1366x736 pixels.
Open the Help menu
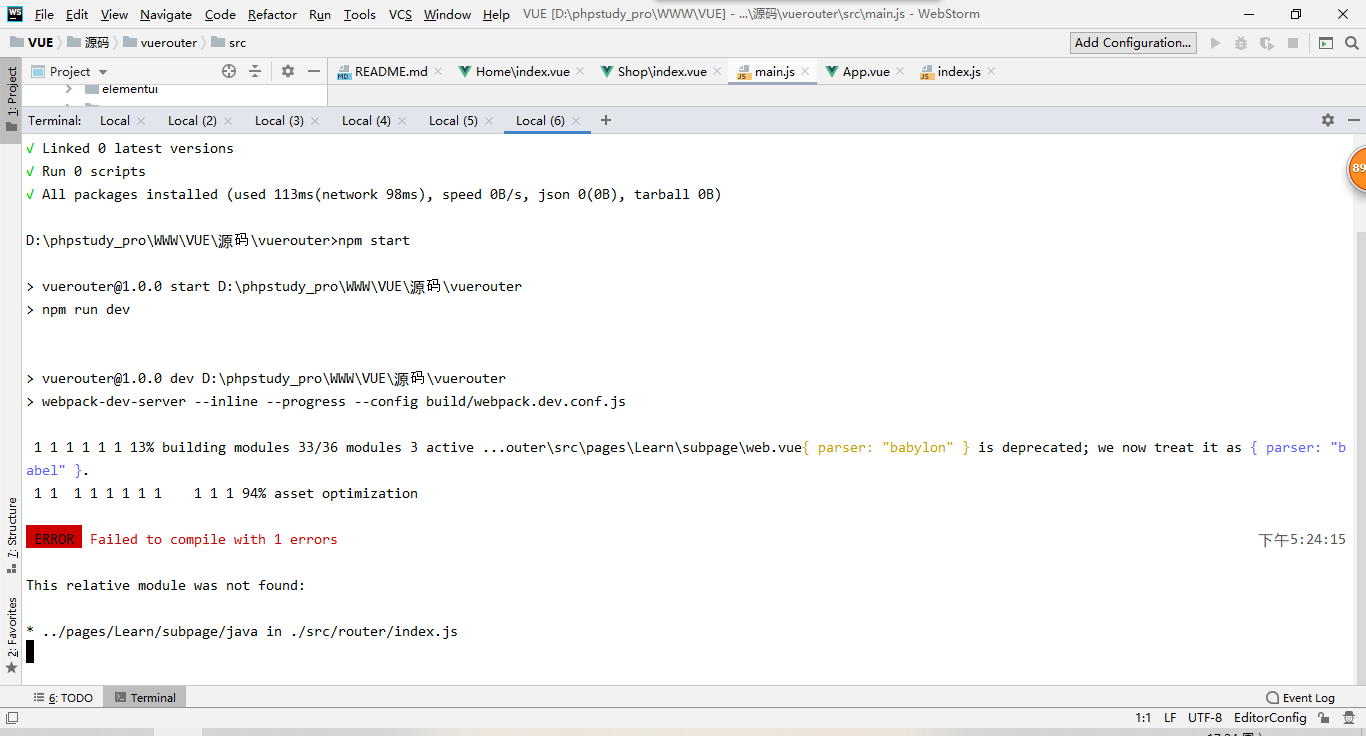[x=496, y=14]
